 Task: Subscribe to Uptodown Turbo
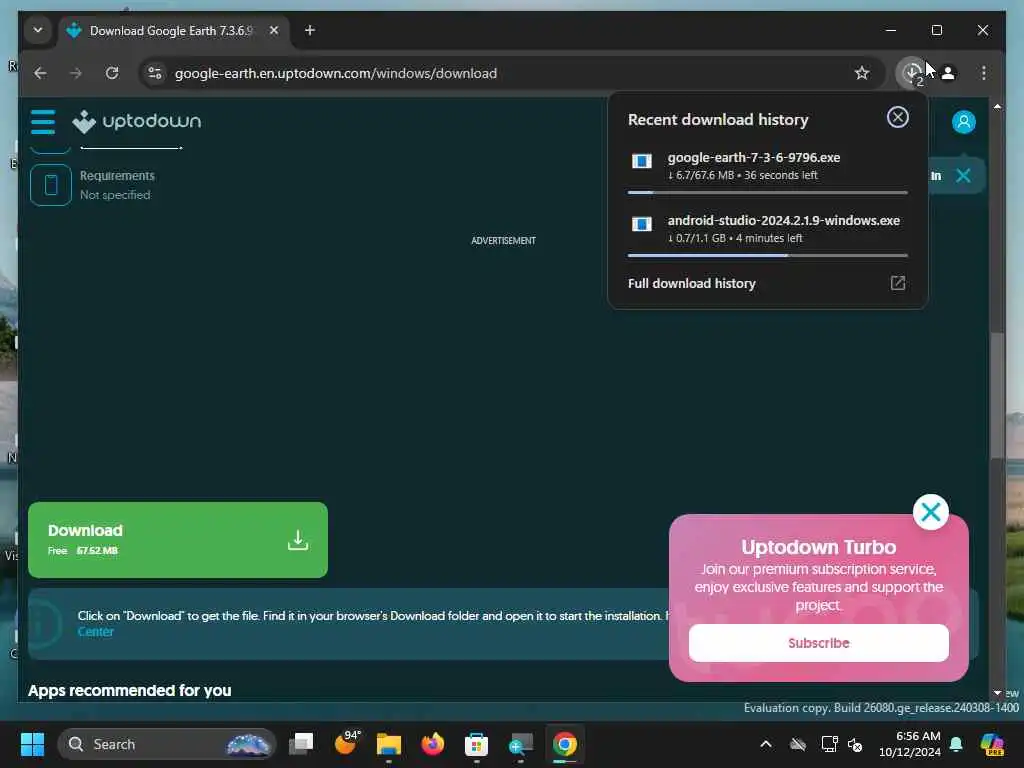tap(818, 643)
